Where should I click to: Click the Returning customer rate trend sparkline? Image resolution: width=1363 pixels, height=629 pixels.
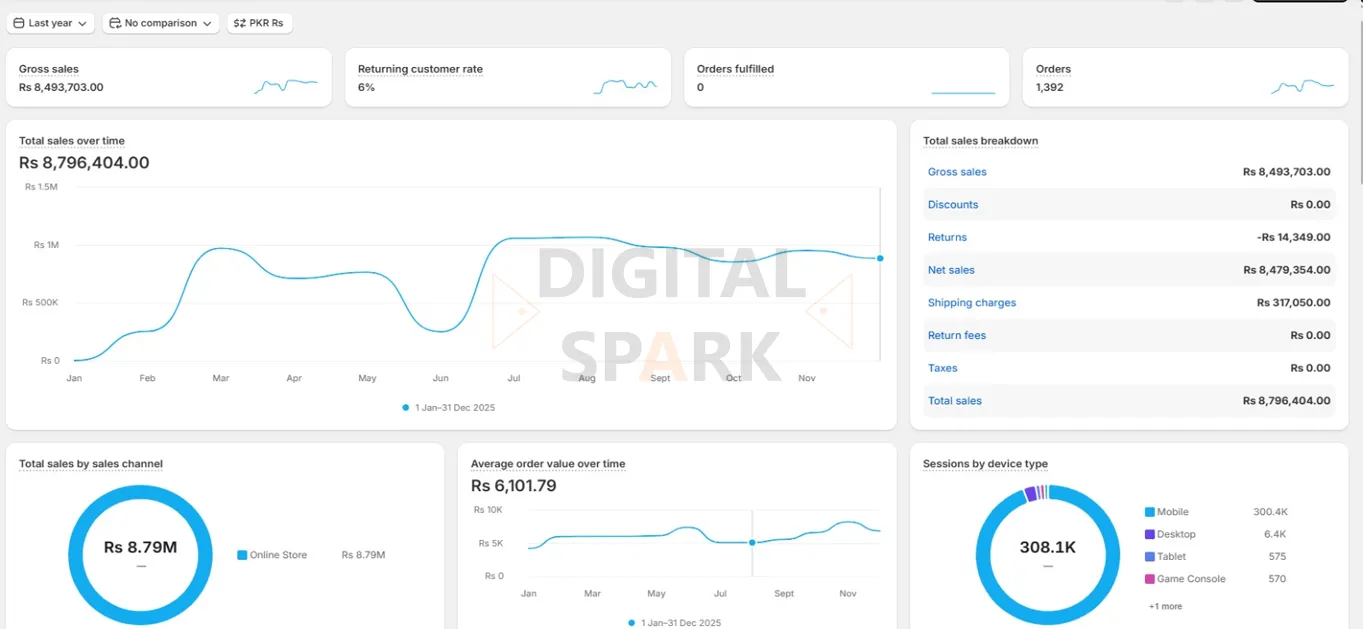[625, 85]
